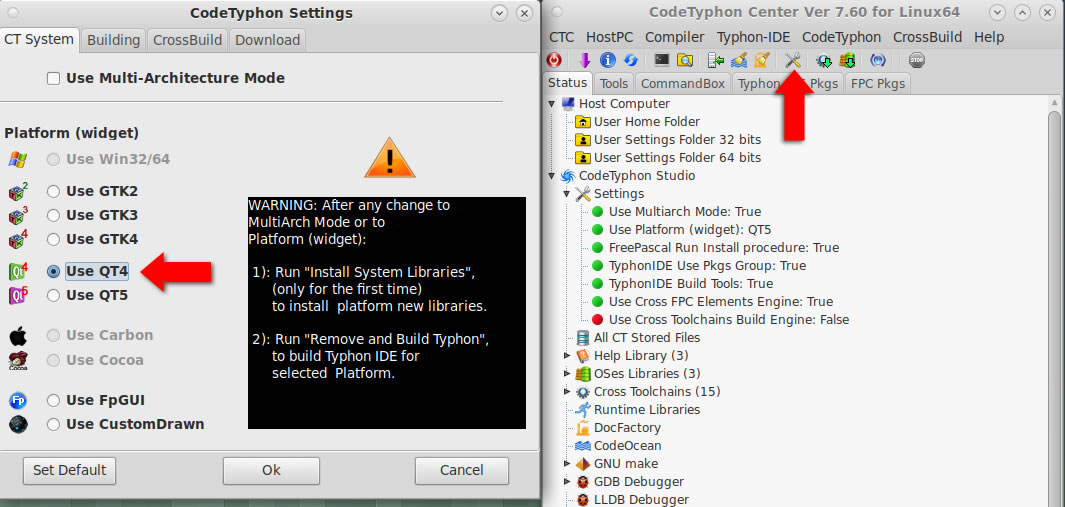Select the Use QT5 radio button
This screenshot has height=507, width=1065.
[54, 296]
